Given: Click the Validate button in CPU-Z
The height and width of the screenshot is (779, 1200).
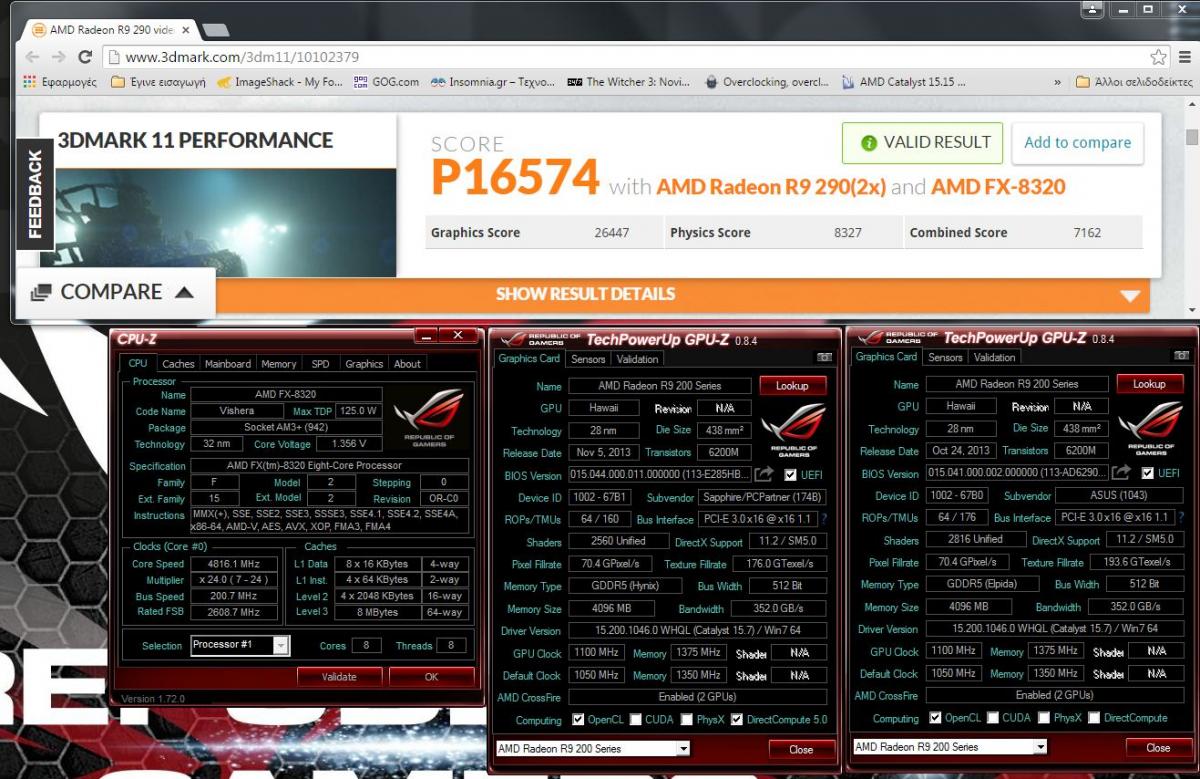Looking at the screenshot, I should pyautogui.click(x=339, y=677).
